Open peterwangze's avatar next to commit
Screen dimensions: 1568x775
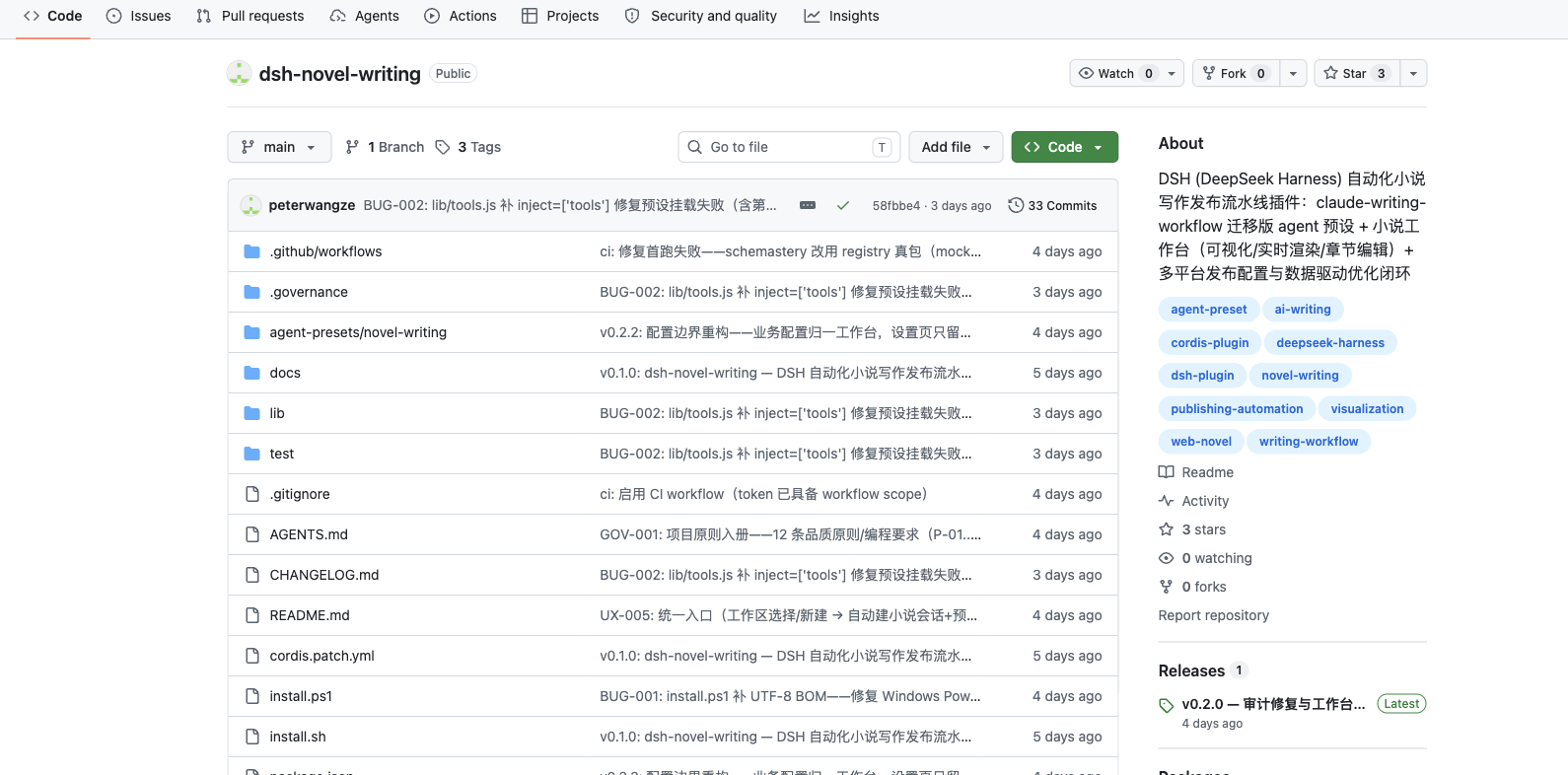(250, 205)
